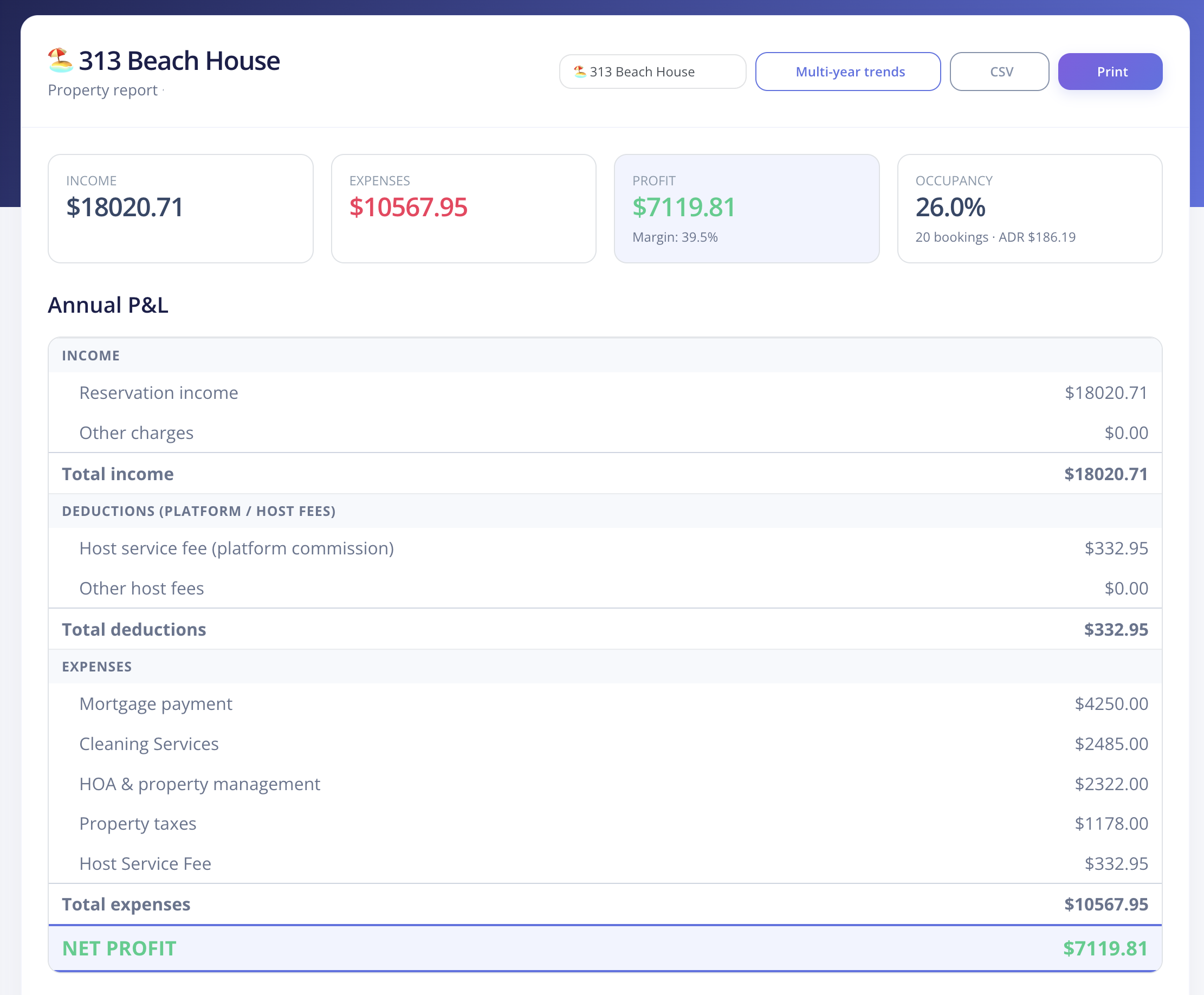
Task: Click the $18020.71 value in the Income card
Action: [x=125, y=208]
